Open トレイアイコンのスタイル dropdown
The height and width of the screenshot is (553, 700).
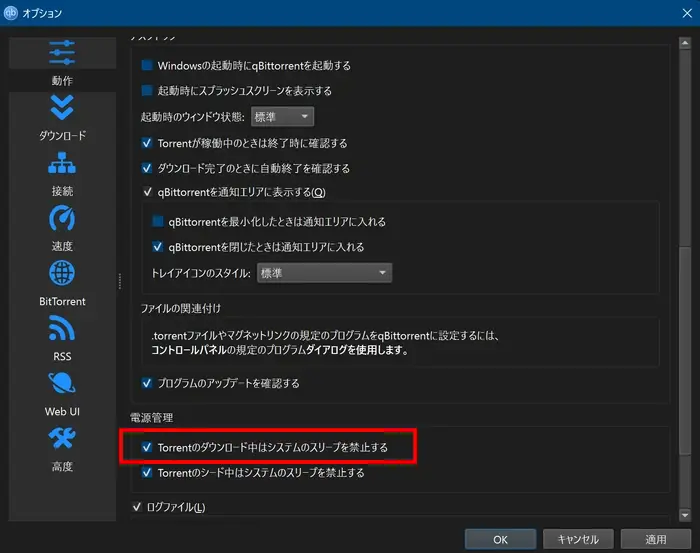pyautogui.click(x=325, y=273)
